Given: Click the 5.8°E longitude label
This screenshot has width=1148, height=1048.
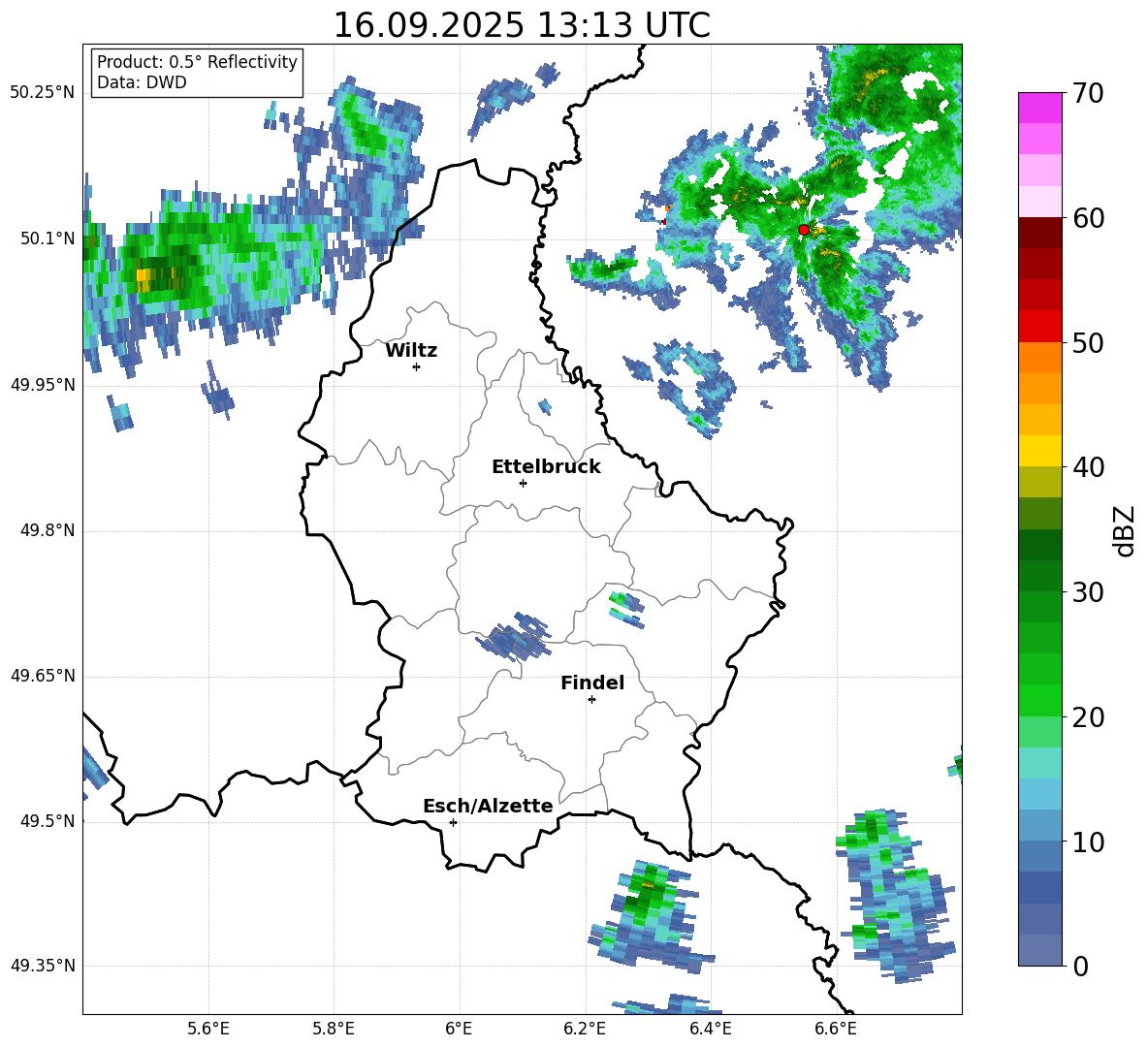Looking at the screenshot, I should coord(334,1029).
